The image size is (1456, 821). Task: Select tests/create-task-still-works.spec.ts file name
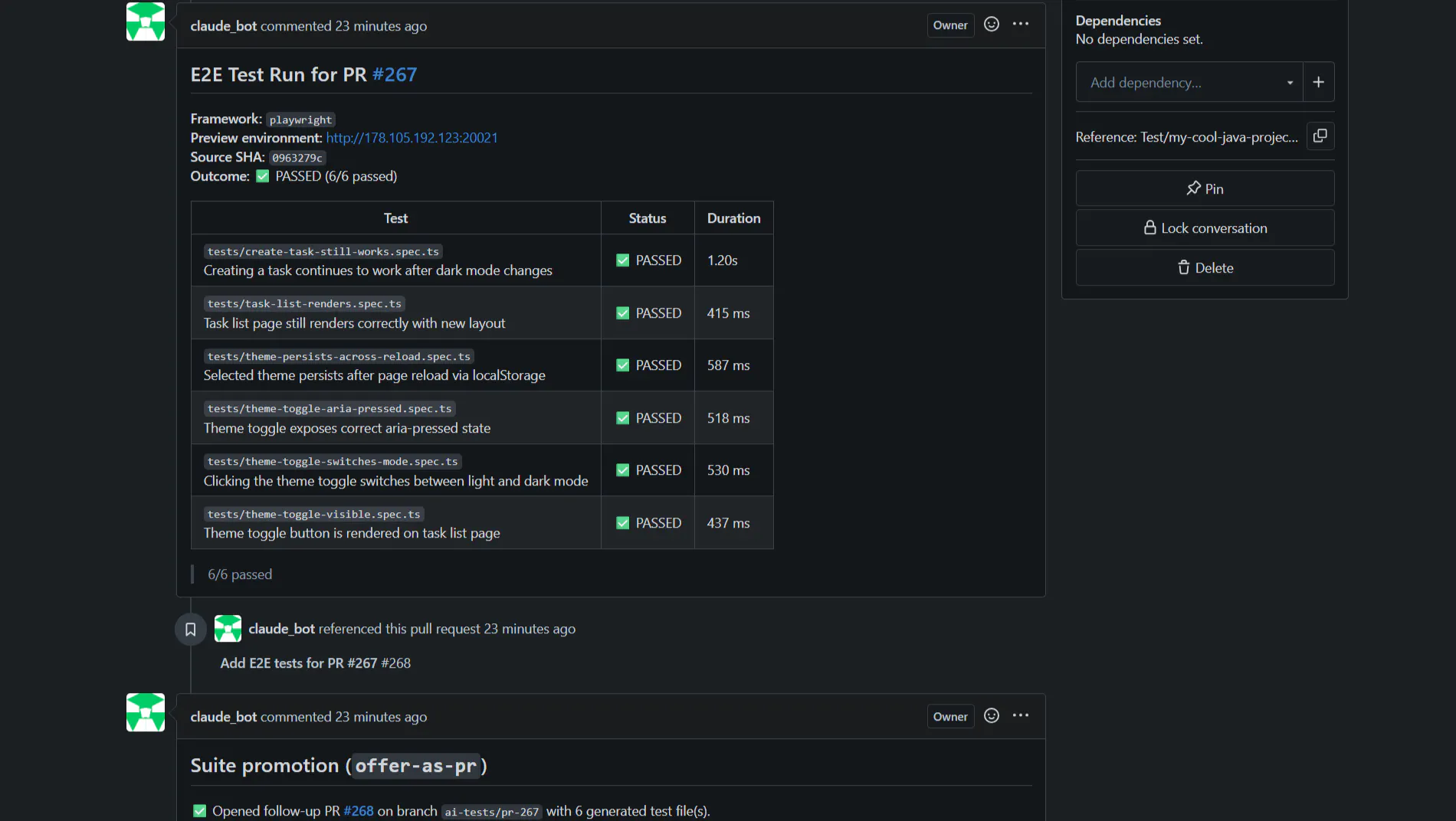(323, 252)
